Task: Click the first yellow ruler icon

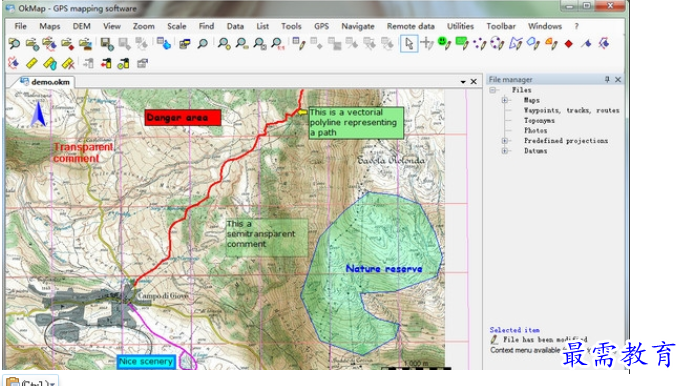Action: click(31, 64)
